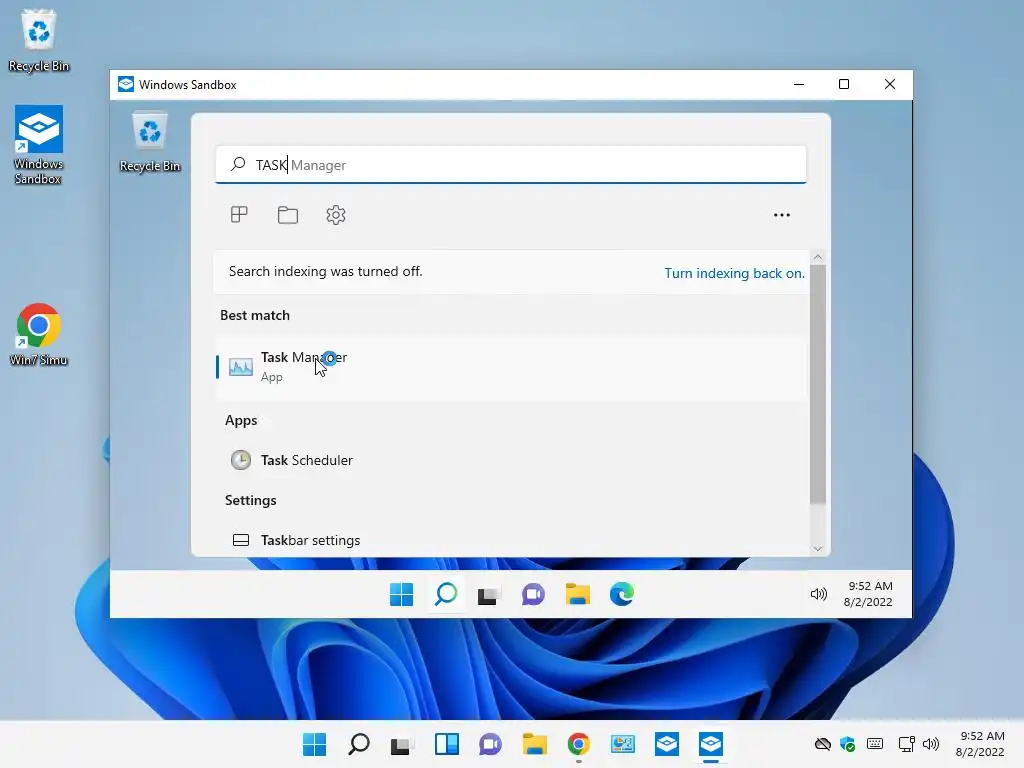This screenshot has width=1024, height=768.
Task: Open File Explorer on Sandbox taskbar
Action: (x=577, y=594)
